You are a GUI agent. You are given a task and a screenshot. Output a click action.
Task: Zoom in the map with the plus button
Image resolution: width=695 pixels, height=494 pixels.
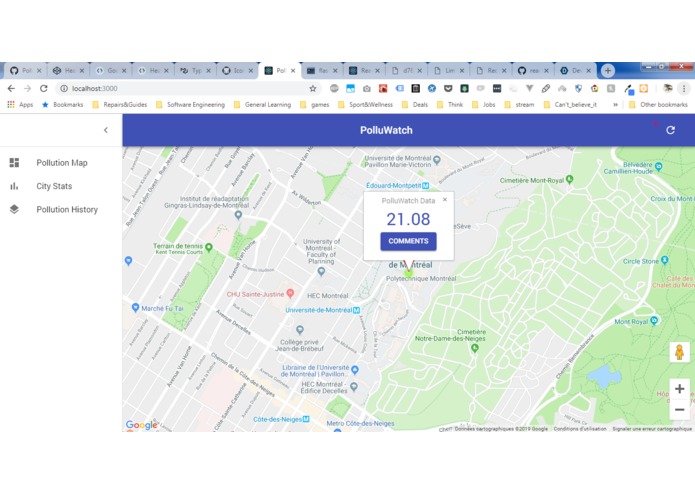679,389
